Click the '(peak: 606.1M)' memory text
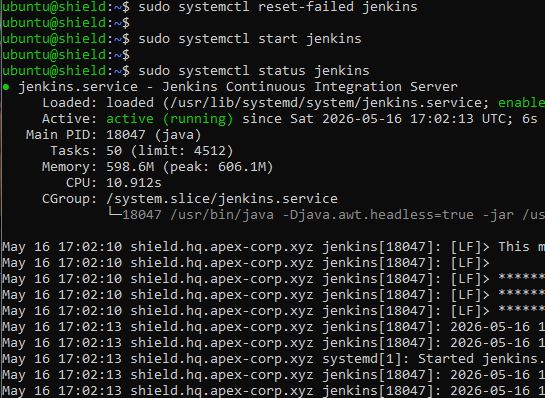Viewport: 545px width, 398px height. [218, 166]
